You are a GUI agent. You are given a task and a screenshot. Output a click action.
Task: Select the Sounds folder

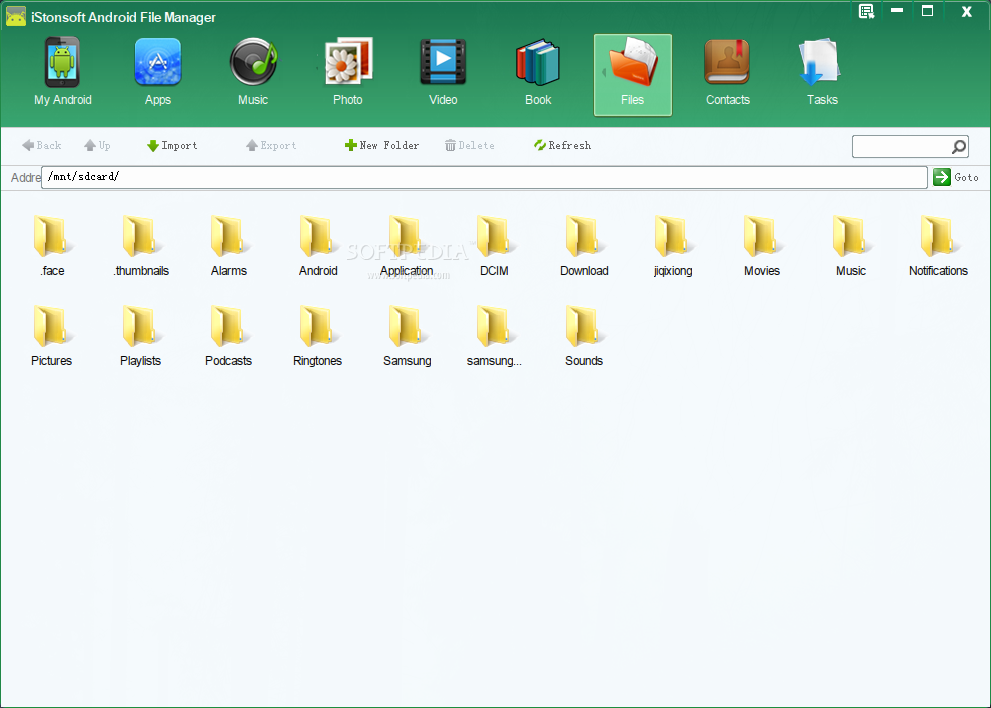point(584,336)
